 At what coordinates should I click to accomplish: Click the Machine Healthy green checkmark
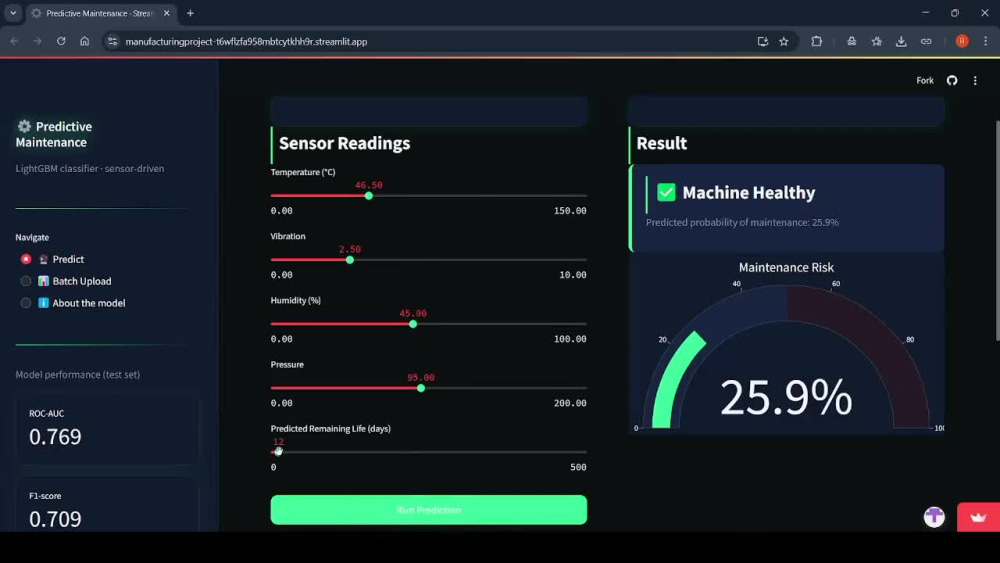pyautogui.click(x=666, y=192)
